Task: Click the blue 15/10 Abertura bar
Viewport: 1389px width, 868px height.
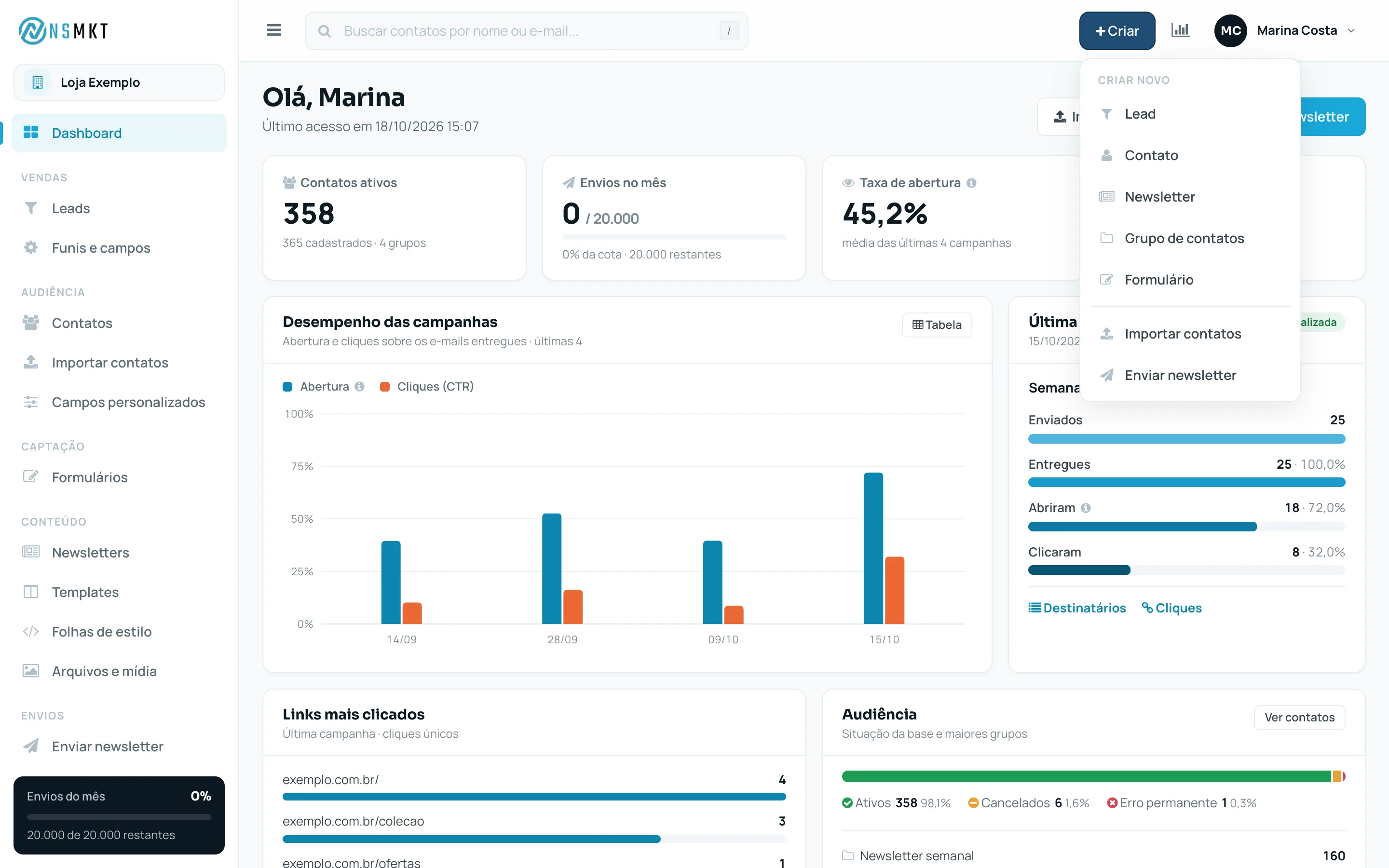Action: click(x=873, y=548)
